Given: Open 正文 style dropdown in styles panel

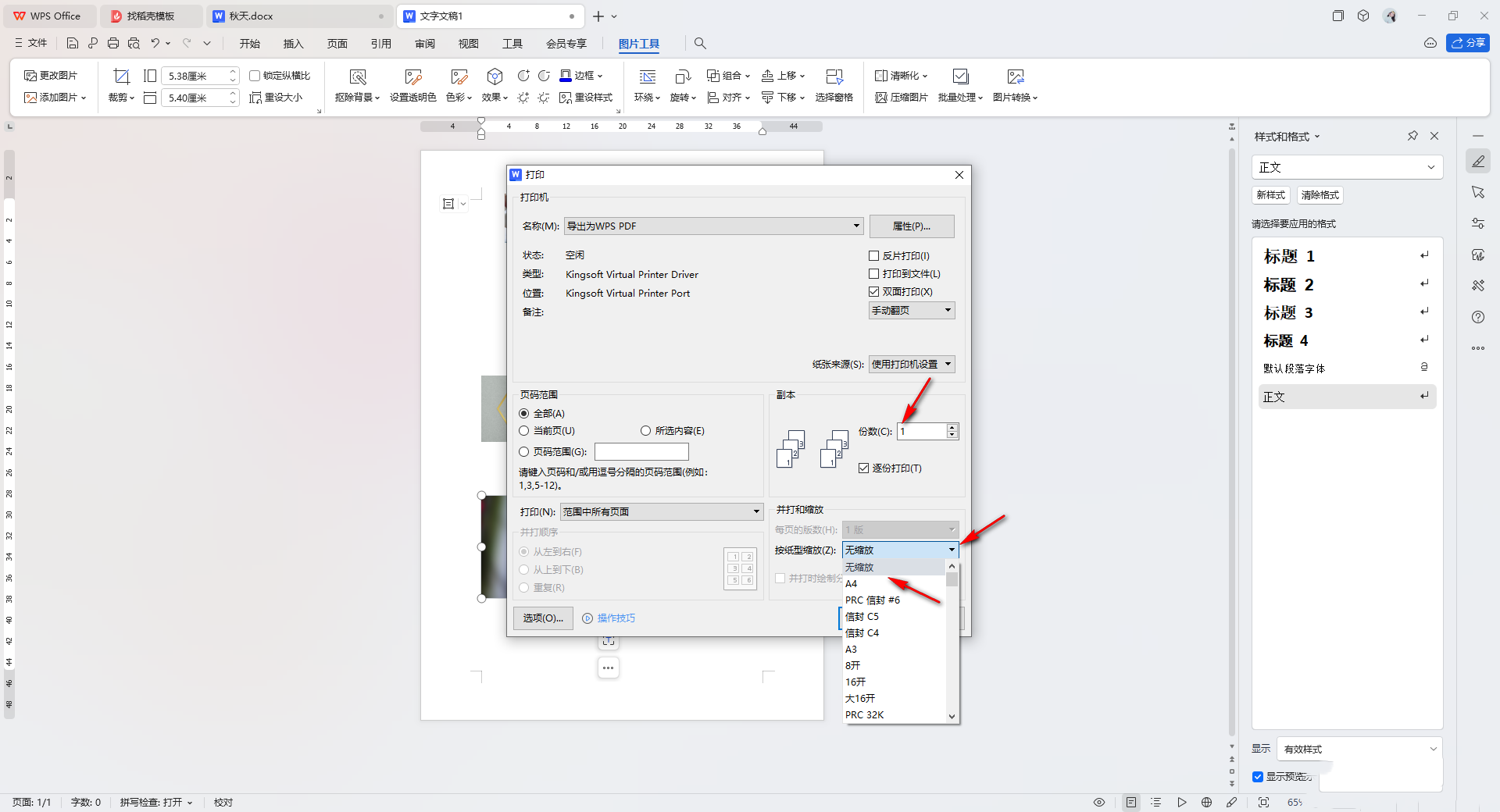Looking at the screenshot, I should [x=1347, y=167].
